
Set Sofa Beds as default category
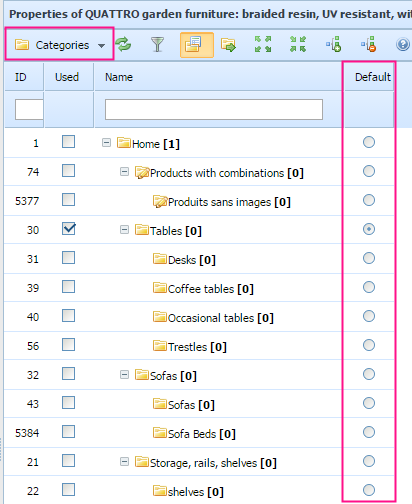369,432
